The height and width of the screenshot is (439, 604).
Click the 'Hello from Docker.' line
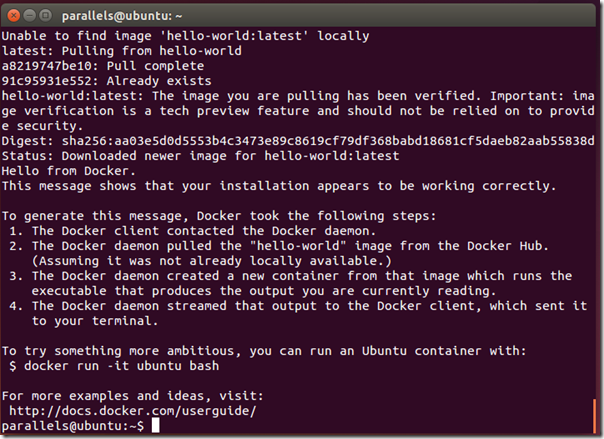(x=69, y=171)
